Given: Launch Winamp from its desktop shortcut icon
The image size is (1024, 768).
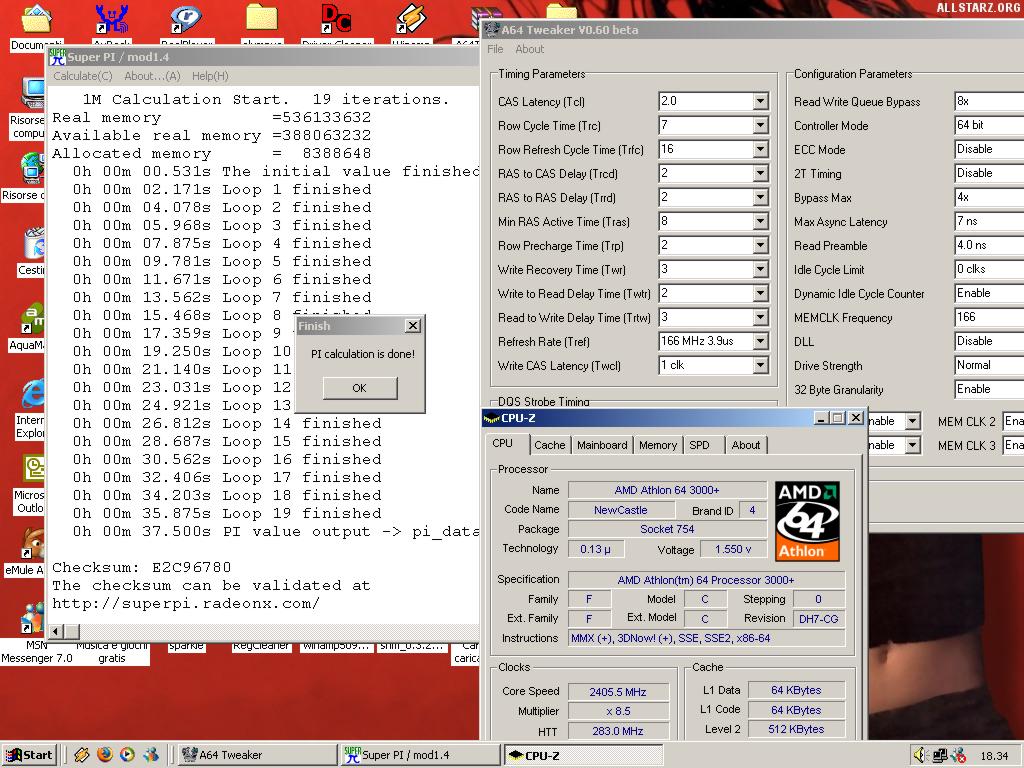Looking at the screenshot, I should point(411,18).
